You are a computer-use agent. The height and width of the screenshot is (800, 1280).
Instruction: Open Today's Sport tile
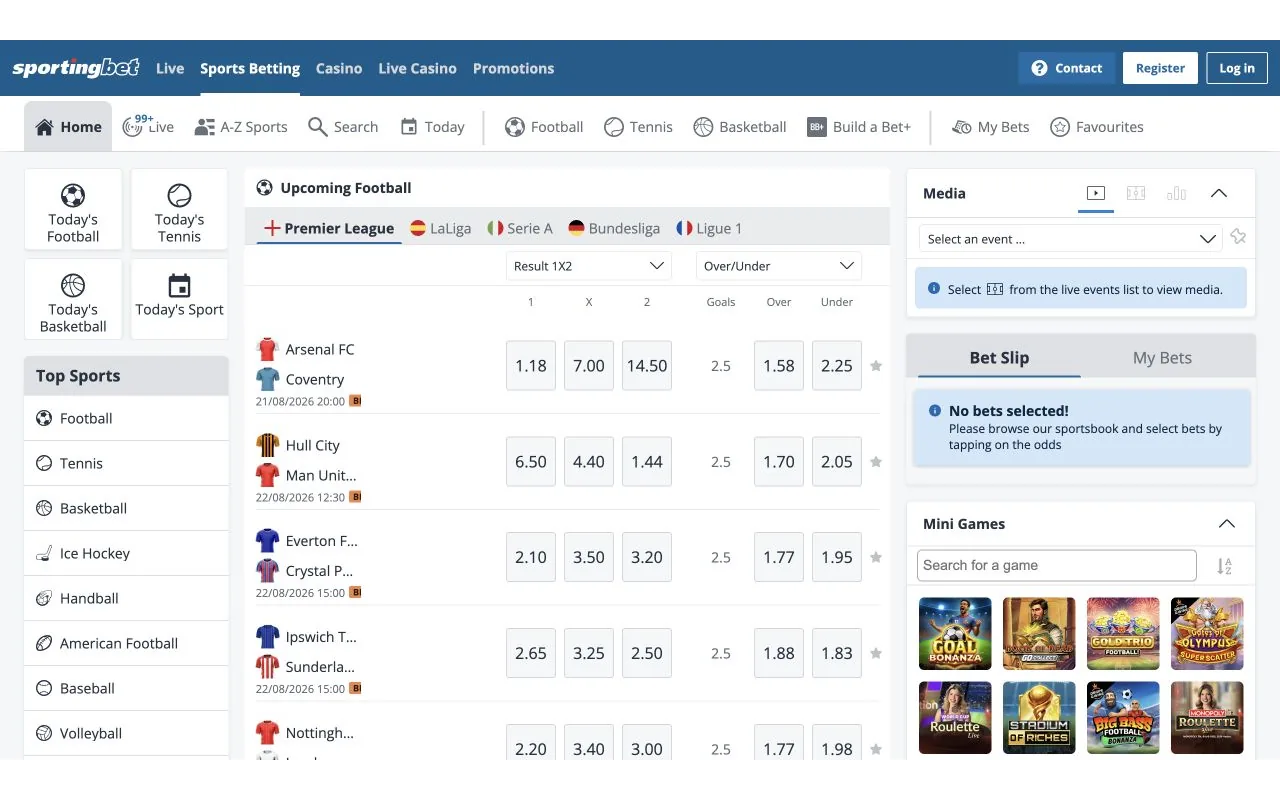180,299
